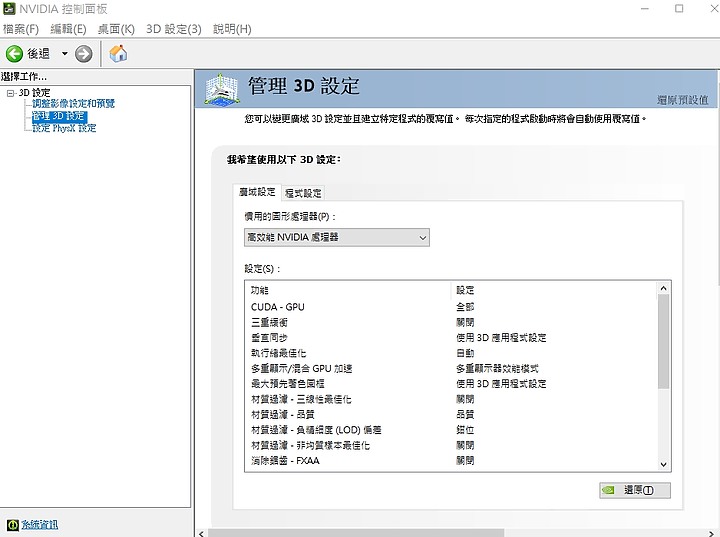Collapse the 3D 設定 tree node
Viewport: 720px width, 537px height.
11,93
